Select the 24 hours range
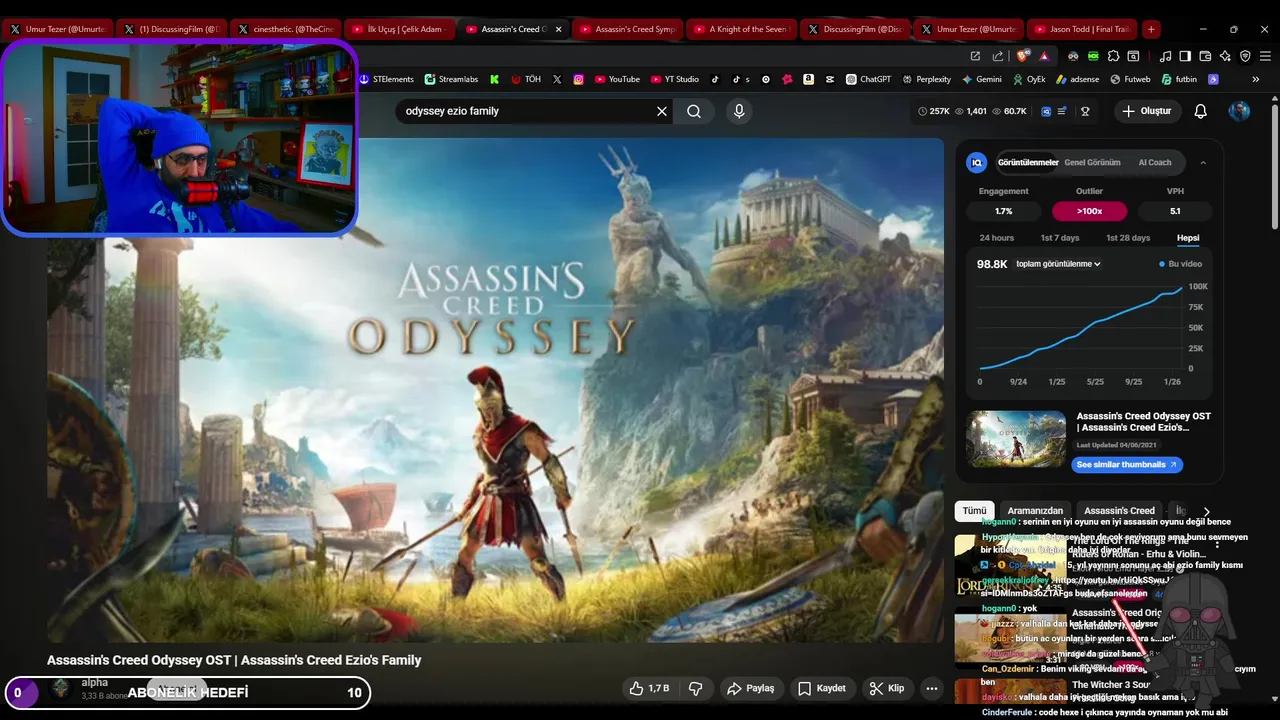Viewport: 1280px width, 720px height. (996, 238)
